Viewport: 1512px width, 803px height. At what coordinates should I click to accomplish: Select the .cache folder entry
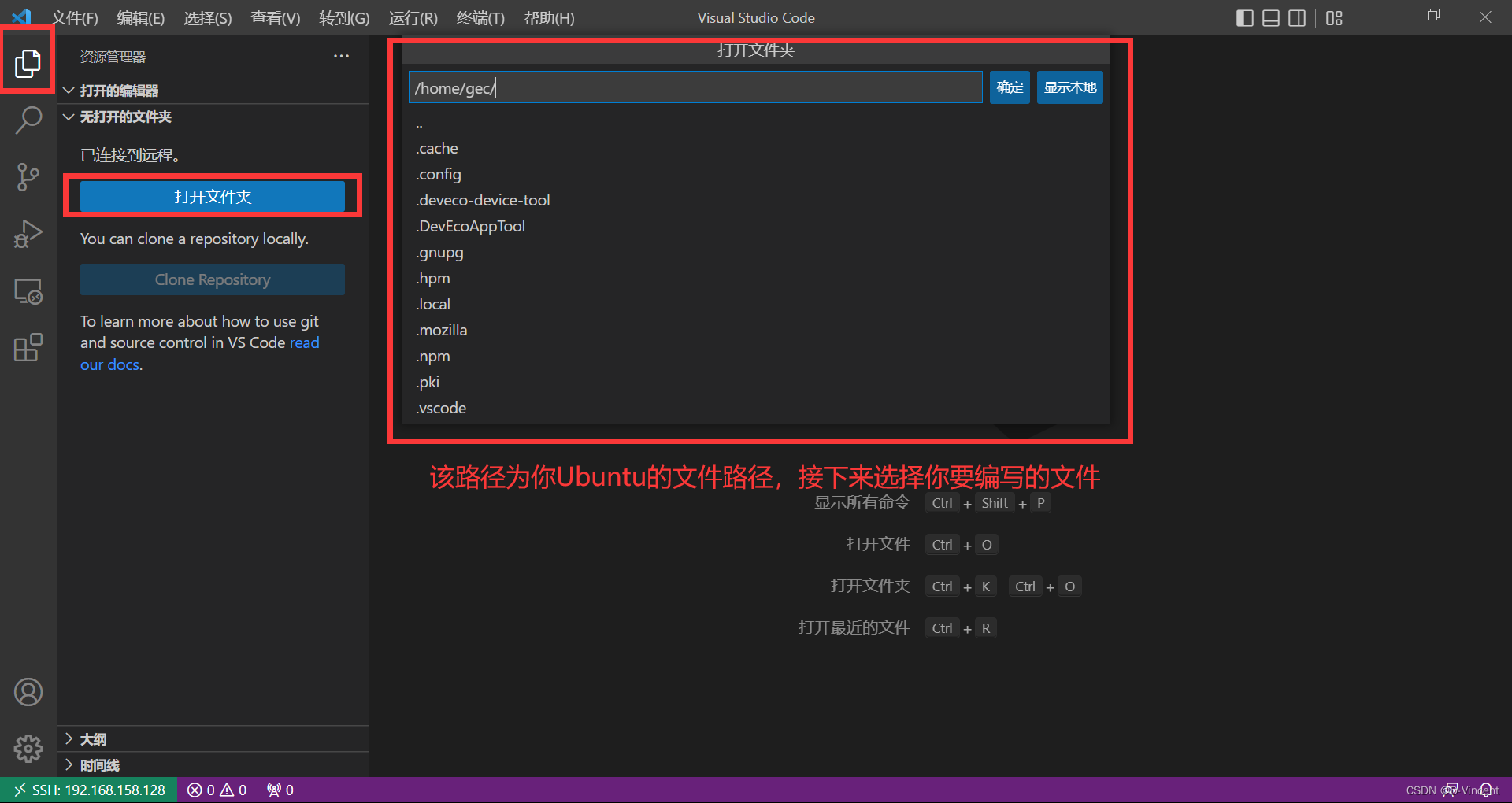coord(756,149)
